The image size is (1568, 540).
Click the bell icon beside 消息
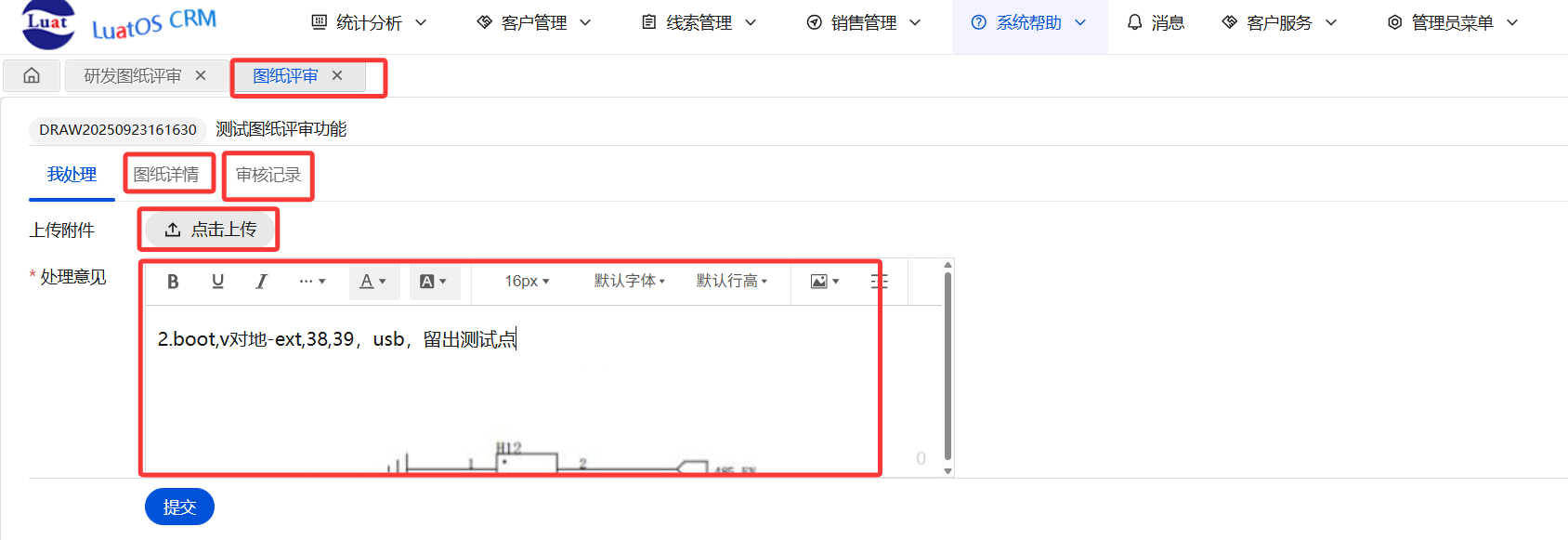point(1134,22)
